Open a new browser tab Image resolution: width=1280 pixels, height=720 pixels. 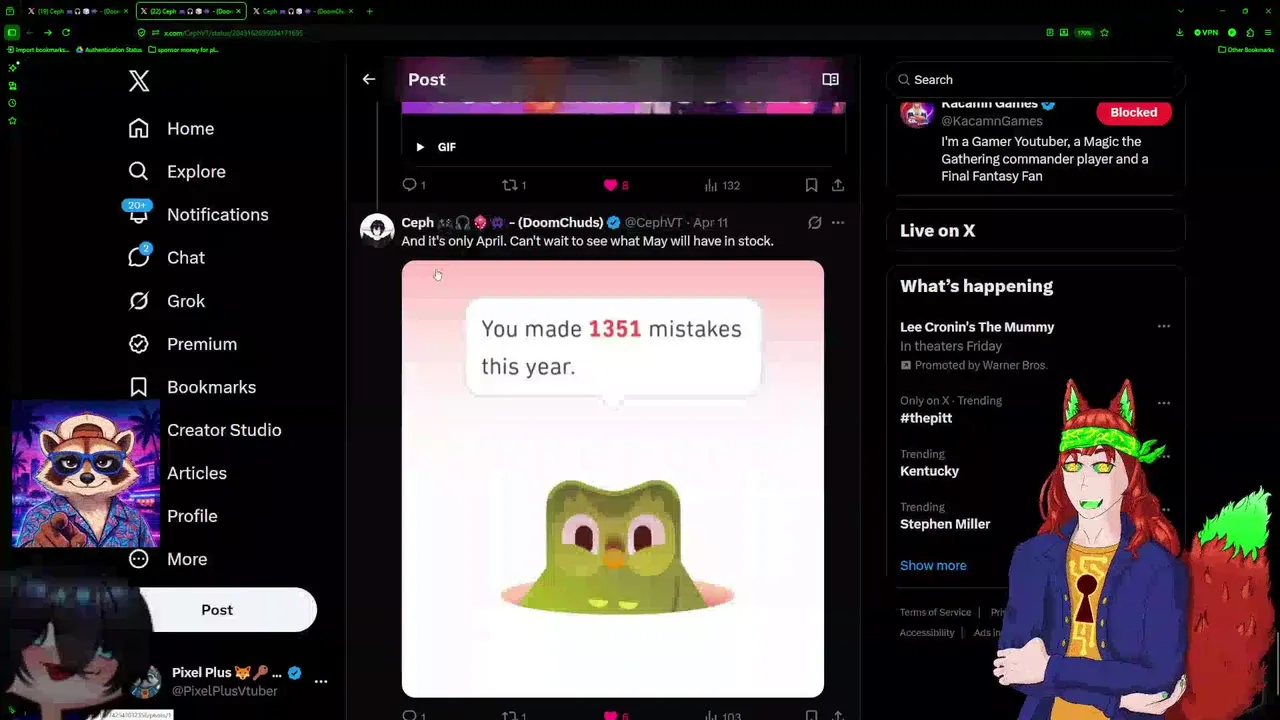coord(370,11)
